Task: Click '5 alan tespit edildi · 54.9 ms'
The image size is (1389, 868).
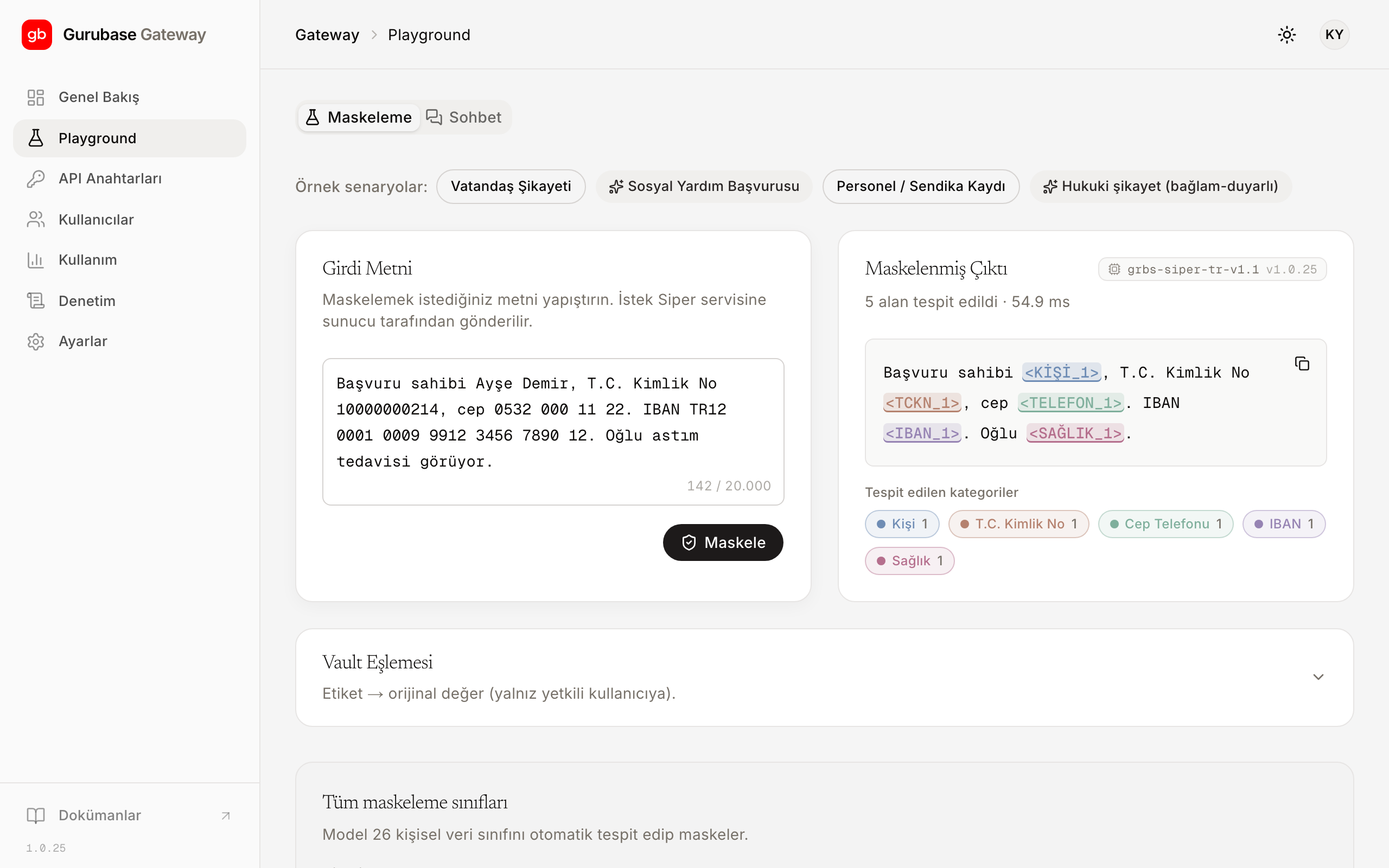Action: pos(967,302)
